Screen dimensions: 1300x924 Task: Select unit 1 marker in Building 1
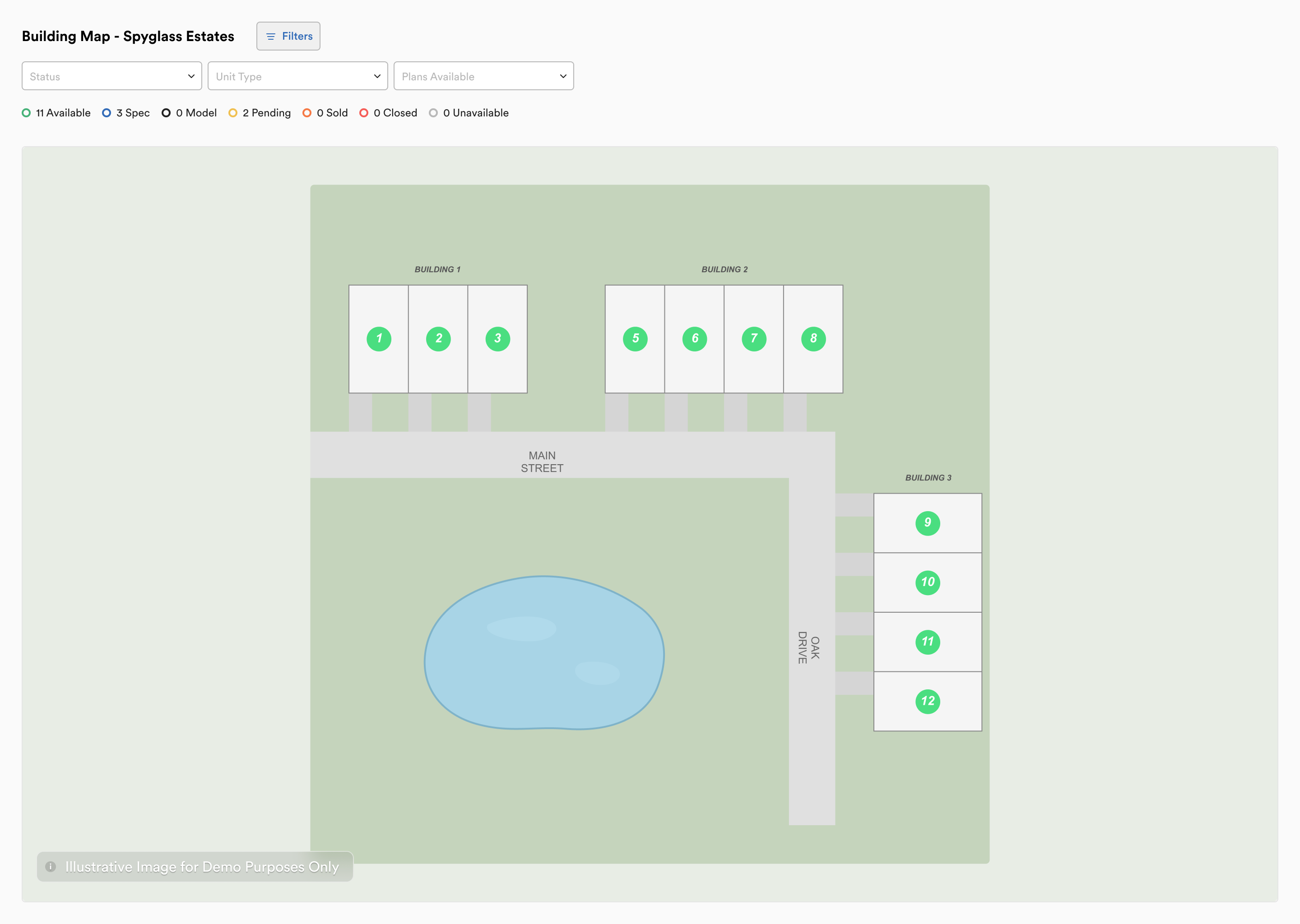(379, 338)
